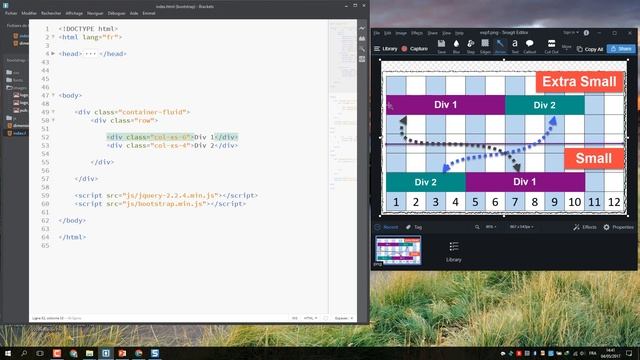640x360 pixels.
Task: Open Snagit's Image menu
Action: click(401, 33)
